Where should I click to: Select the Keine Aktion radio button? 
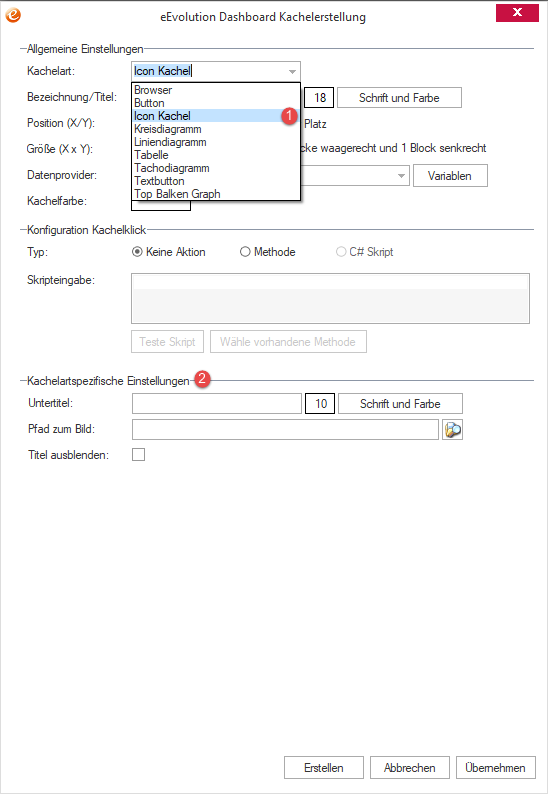pyautogui.click(x=137, y=252)
